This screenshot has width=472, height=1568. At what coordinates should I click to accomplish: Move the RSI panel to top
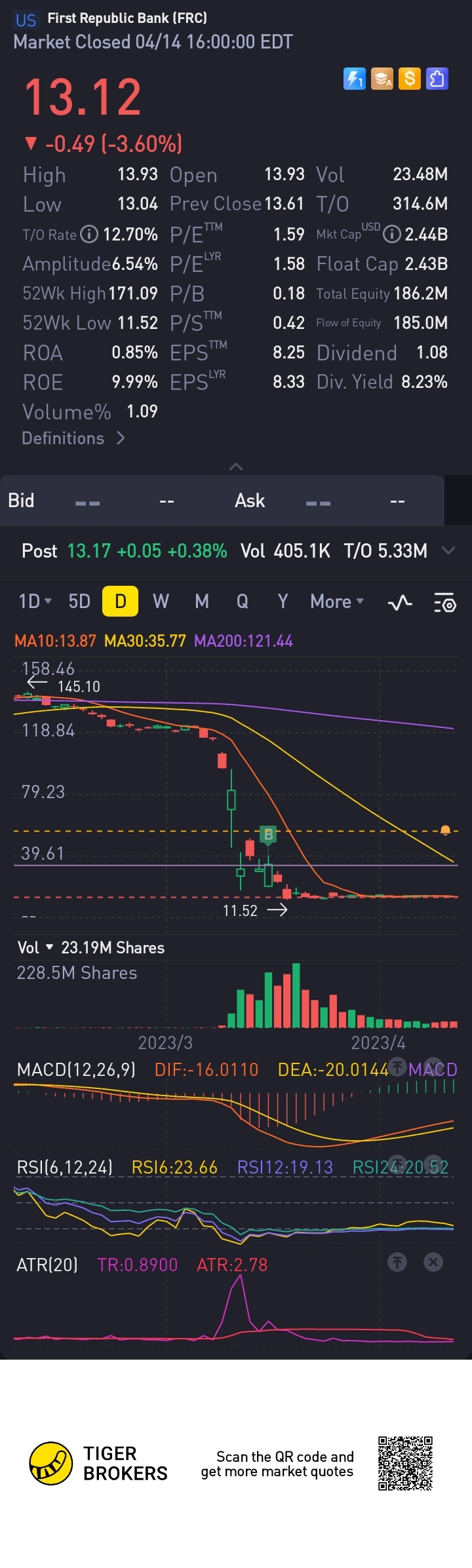coord(397,1164)
